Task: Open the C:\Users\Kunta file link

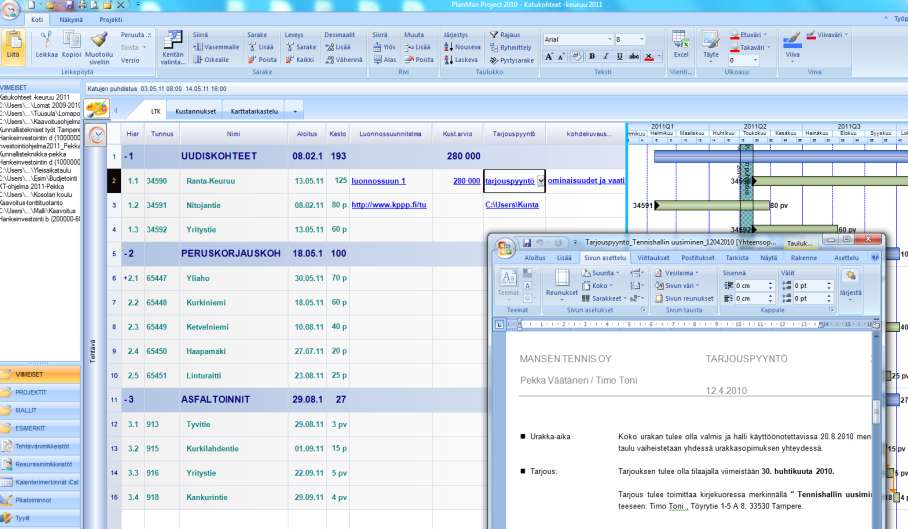Action: coord(512,204)
